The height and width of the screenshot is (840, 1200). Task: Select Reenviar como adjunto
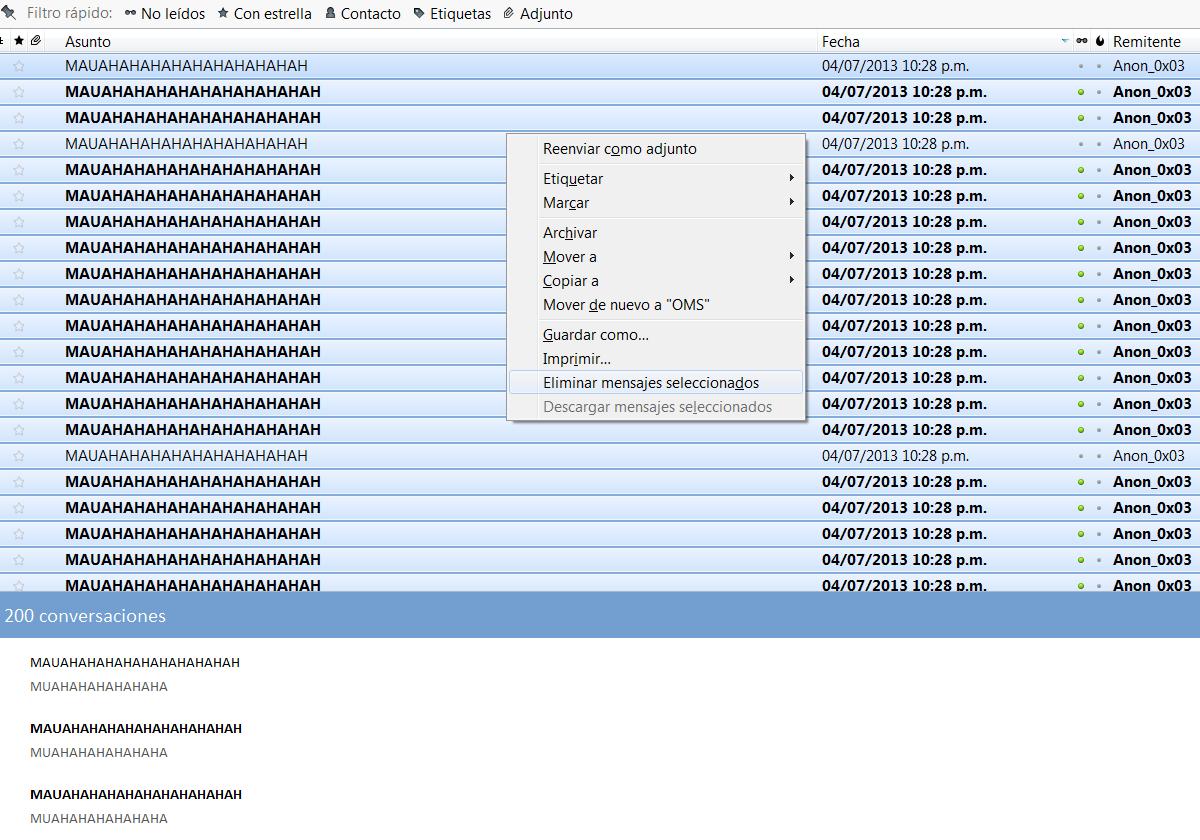[620, 149]
